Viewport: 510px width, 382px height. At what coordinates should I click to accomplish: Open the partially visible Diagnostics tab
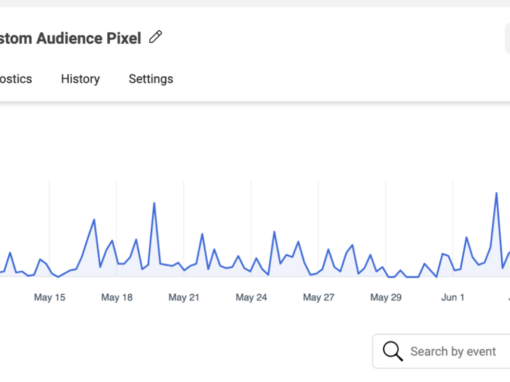click(x=16, y=79)
